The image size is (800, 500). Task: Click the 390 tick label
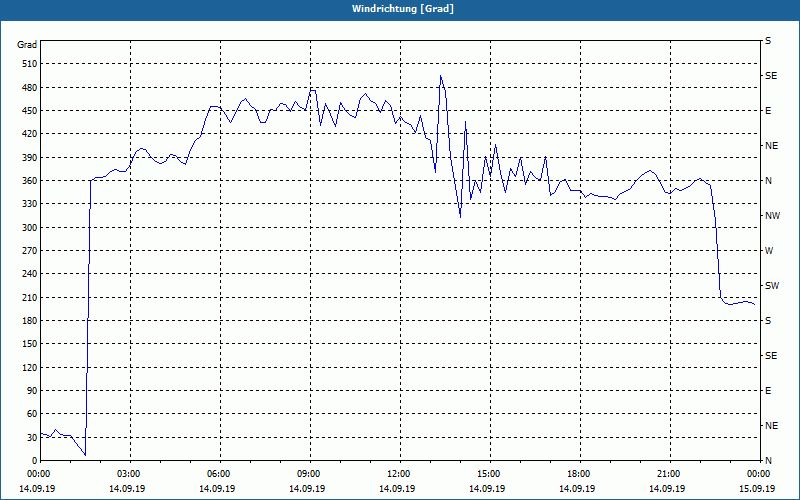click(30, 157)
